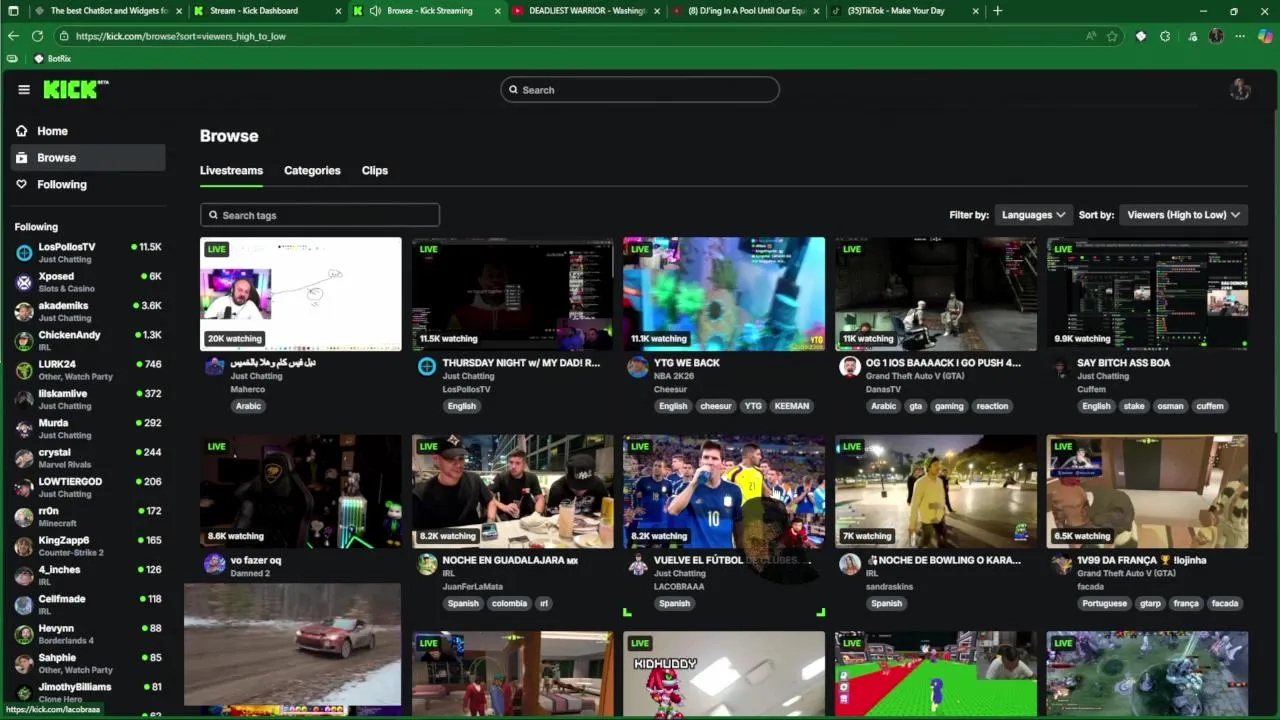The width and height of the screenshot is (1280, 720).
Task: Click sandraskins channel avatar
Action: (850, 564)
